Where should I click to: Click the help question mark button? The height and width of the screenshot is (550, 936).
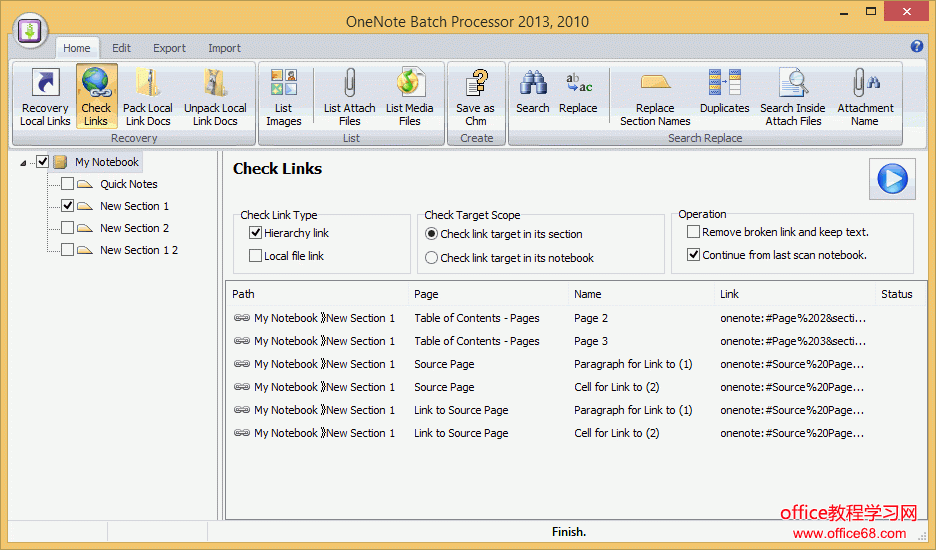point(916,46)
